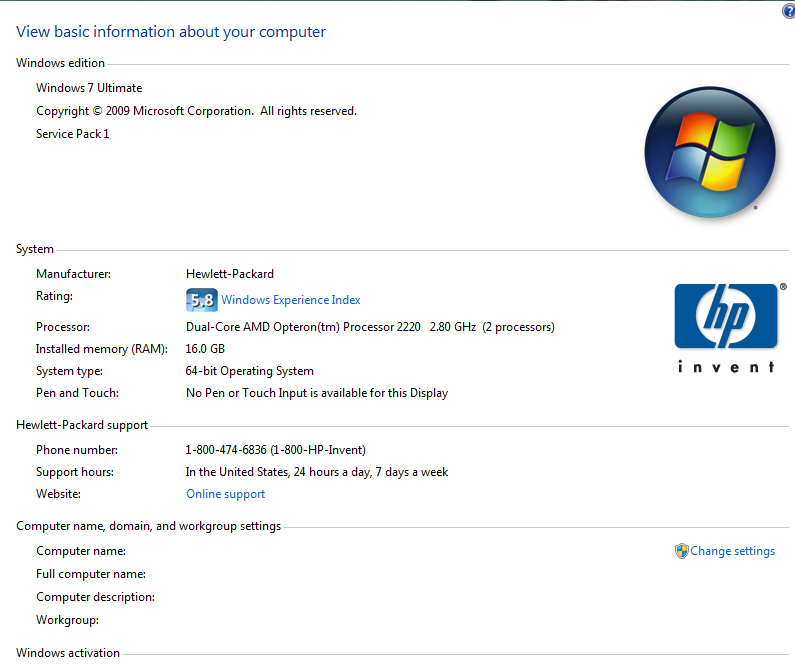Click the 64-bit Operating System value
Viewport: 795px width, 666px height.
coord(249,371)
